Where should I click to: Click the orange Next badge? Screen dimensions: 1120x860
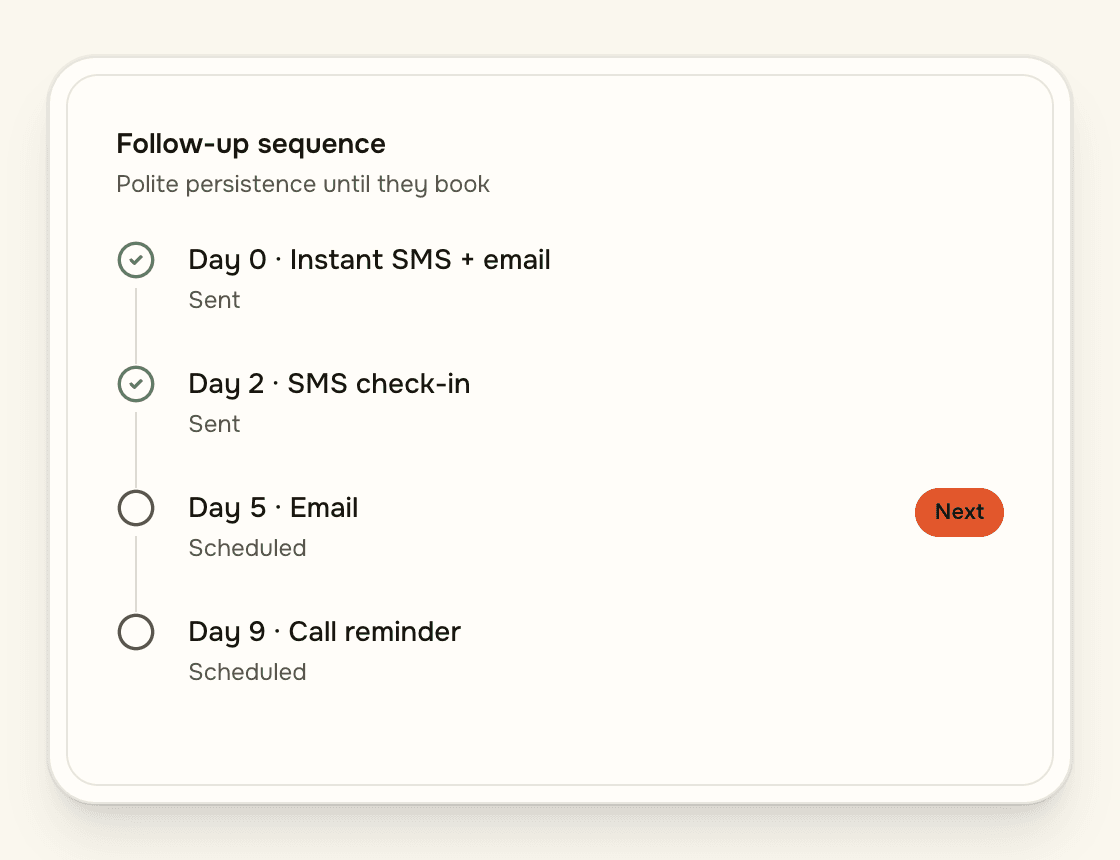click(959, 512)
